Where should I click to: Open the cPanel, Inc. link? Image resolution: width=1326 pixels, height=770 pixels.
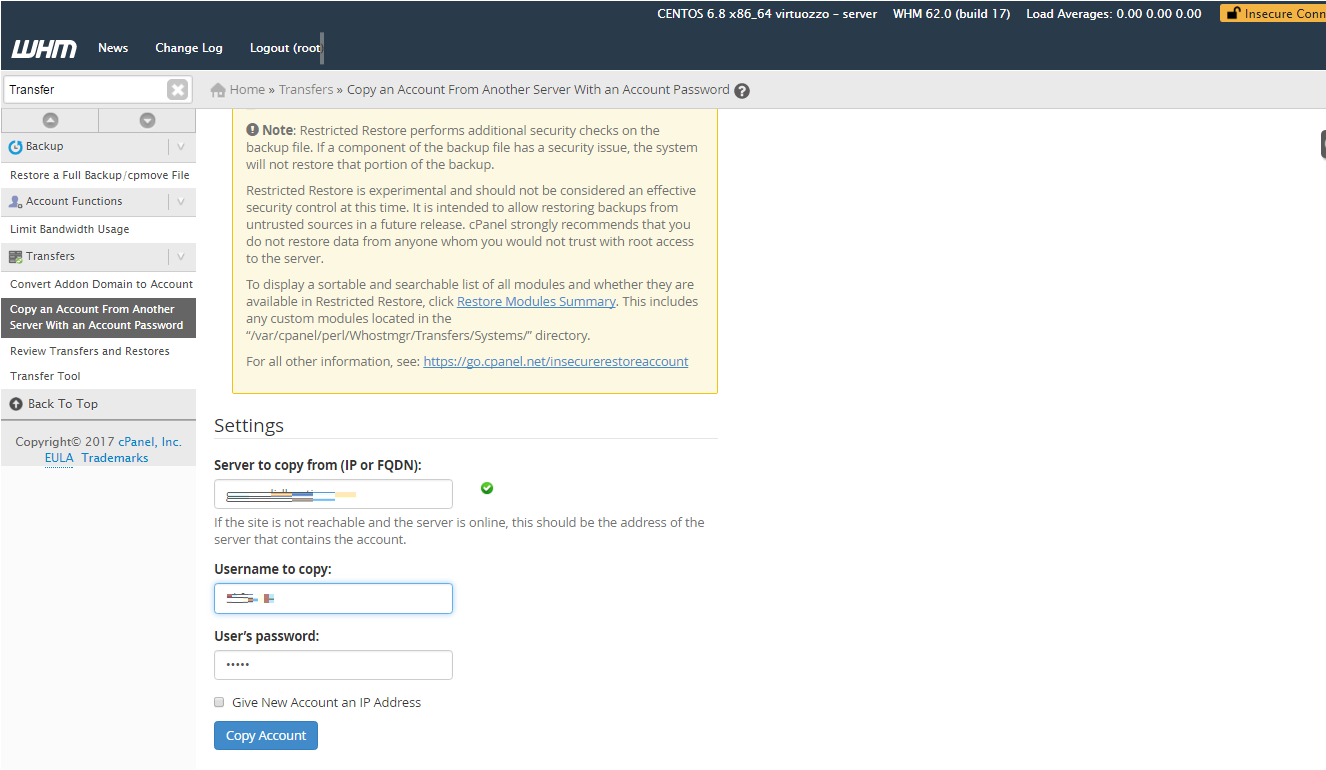coord(150,442)
